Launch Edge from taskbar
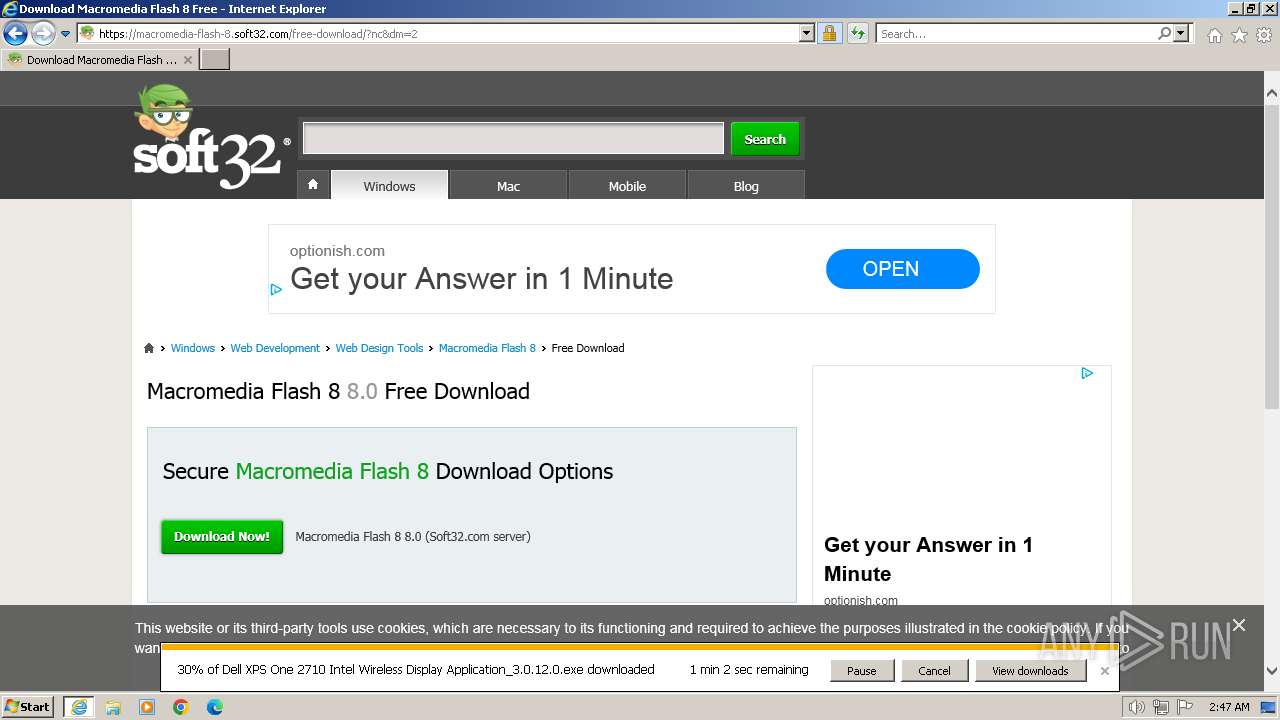The width and height of the screenshot is (1280, 720). pos(215,707)
